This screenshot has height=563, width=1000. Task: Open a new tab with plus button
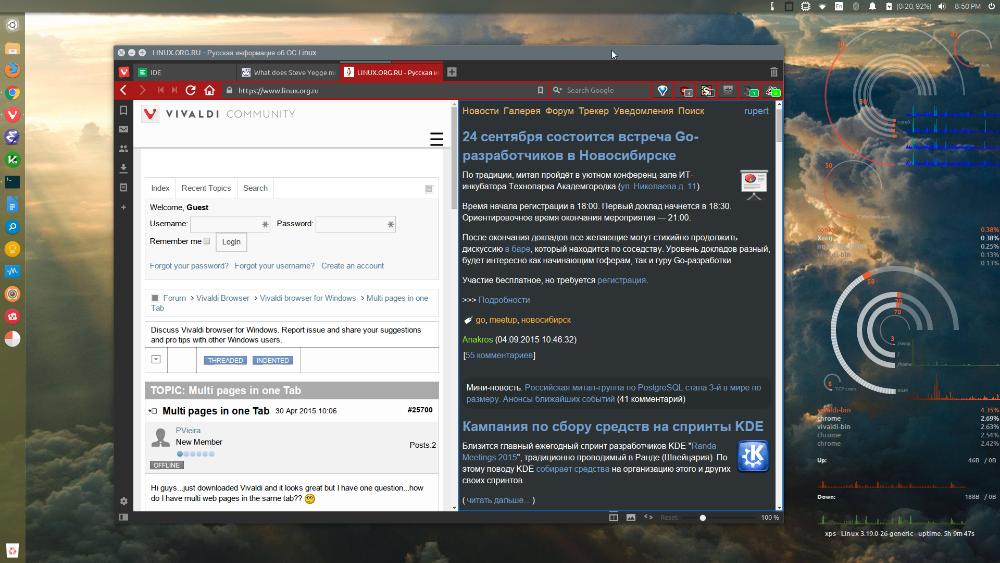click(452, 72)
